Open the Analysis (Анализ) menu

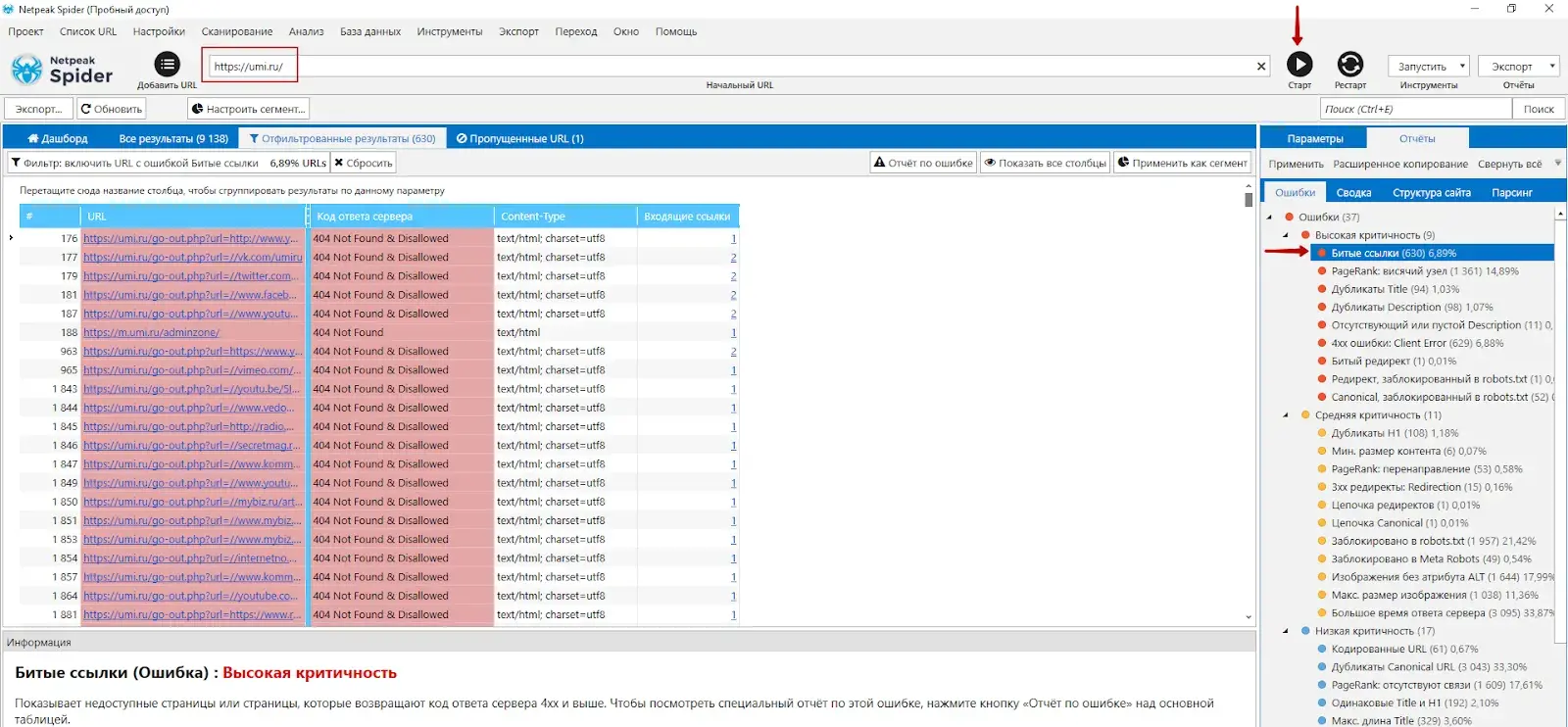[x=306, y=31]
